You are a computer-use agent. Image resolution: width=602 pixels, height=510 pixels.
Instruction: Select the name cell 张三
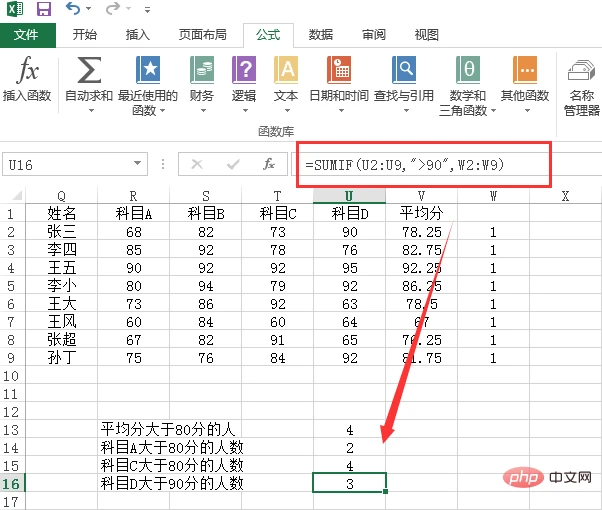pyautogui.click(x=61, y=232)
